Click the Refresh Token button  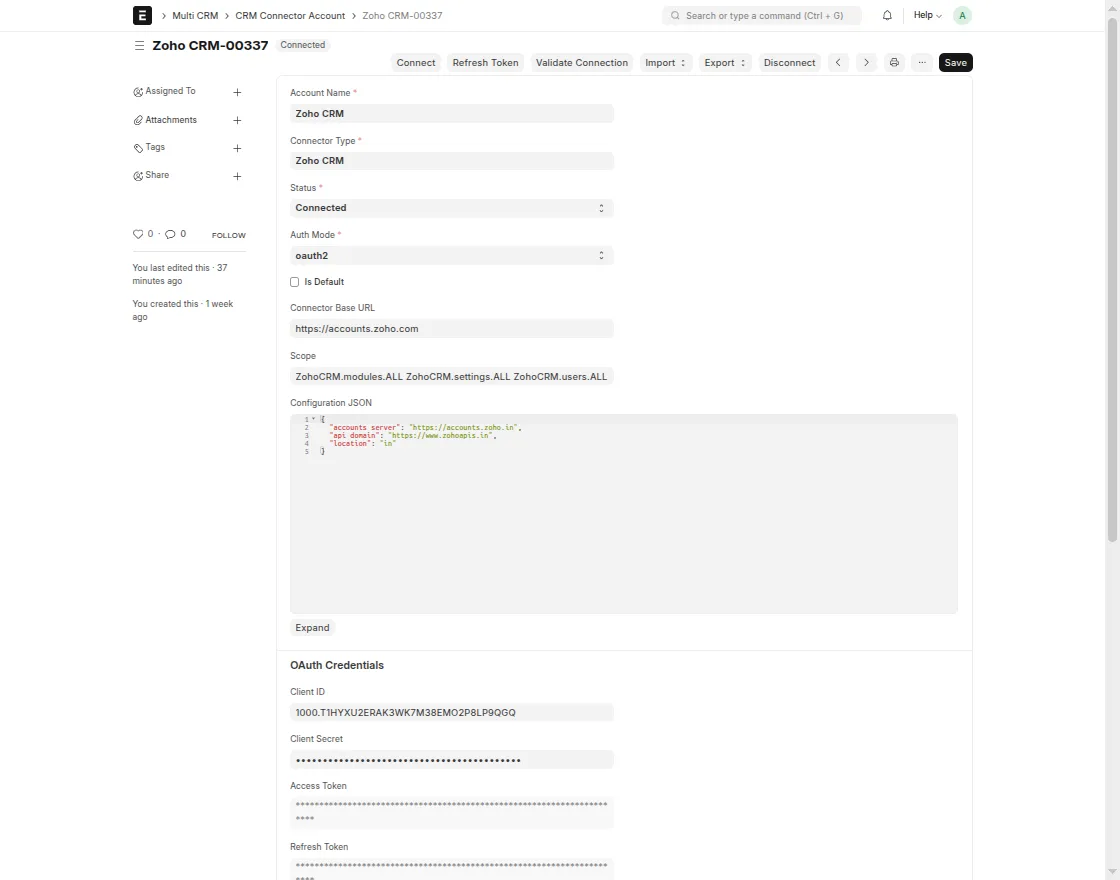(485, 62)
